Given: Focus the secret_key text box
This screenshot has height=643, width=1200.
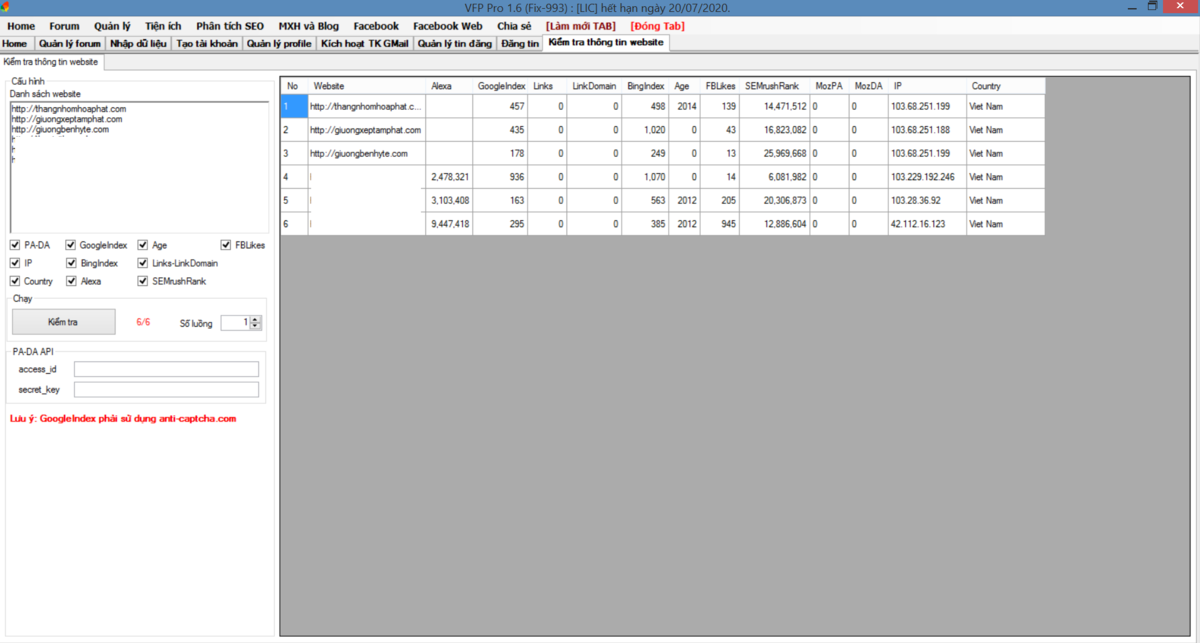Looking at the screenshot, I should [x=166, y=390].
